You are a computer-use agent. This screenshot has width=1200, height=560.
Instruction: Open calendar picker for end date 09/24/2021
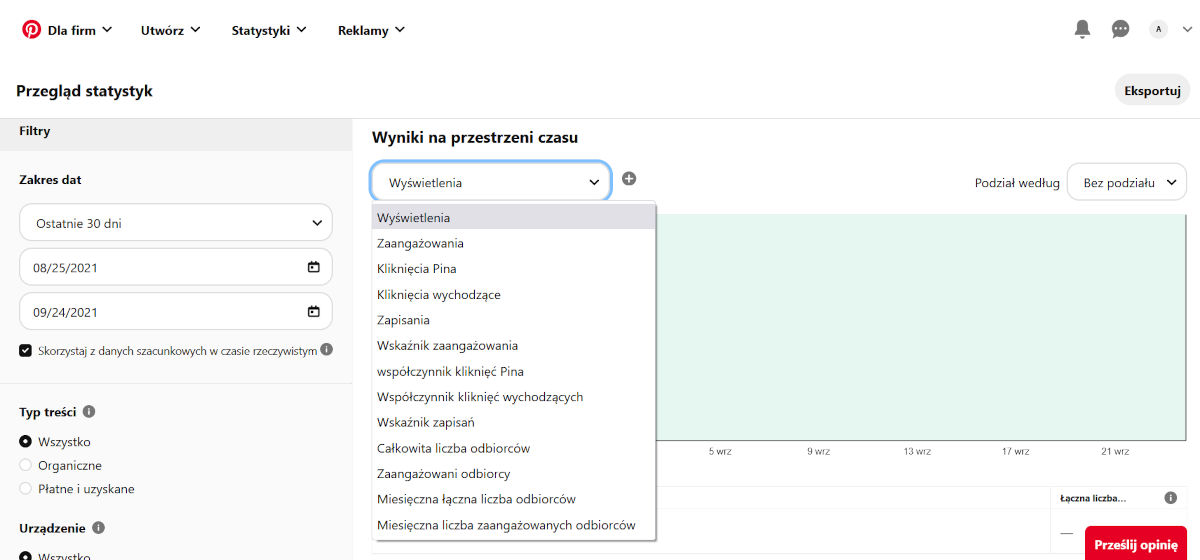click(313, 312)
